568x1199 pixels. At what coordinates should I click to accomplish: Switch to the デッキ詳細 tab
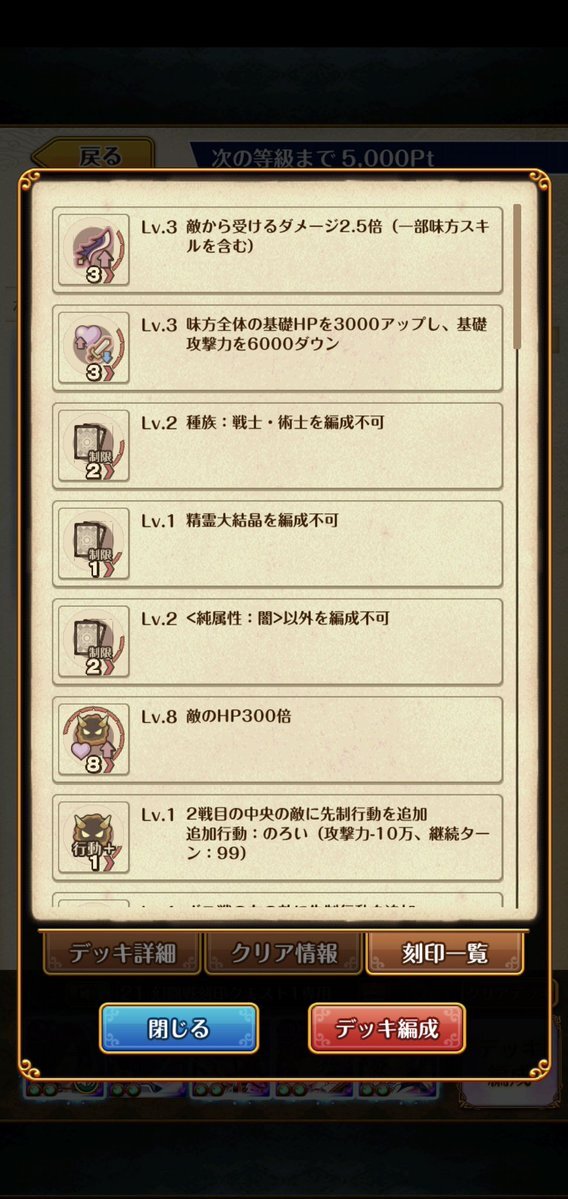122,954
